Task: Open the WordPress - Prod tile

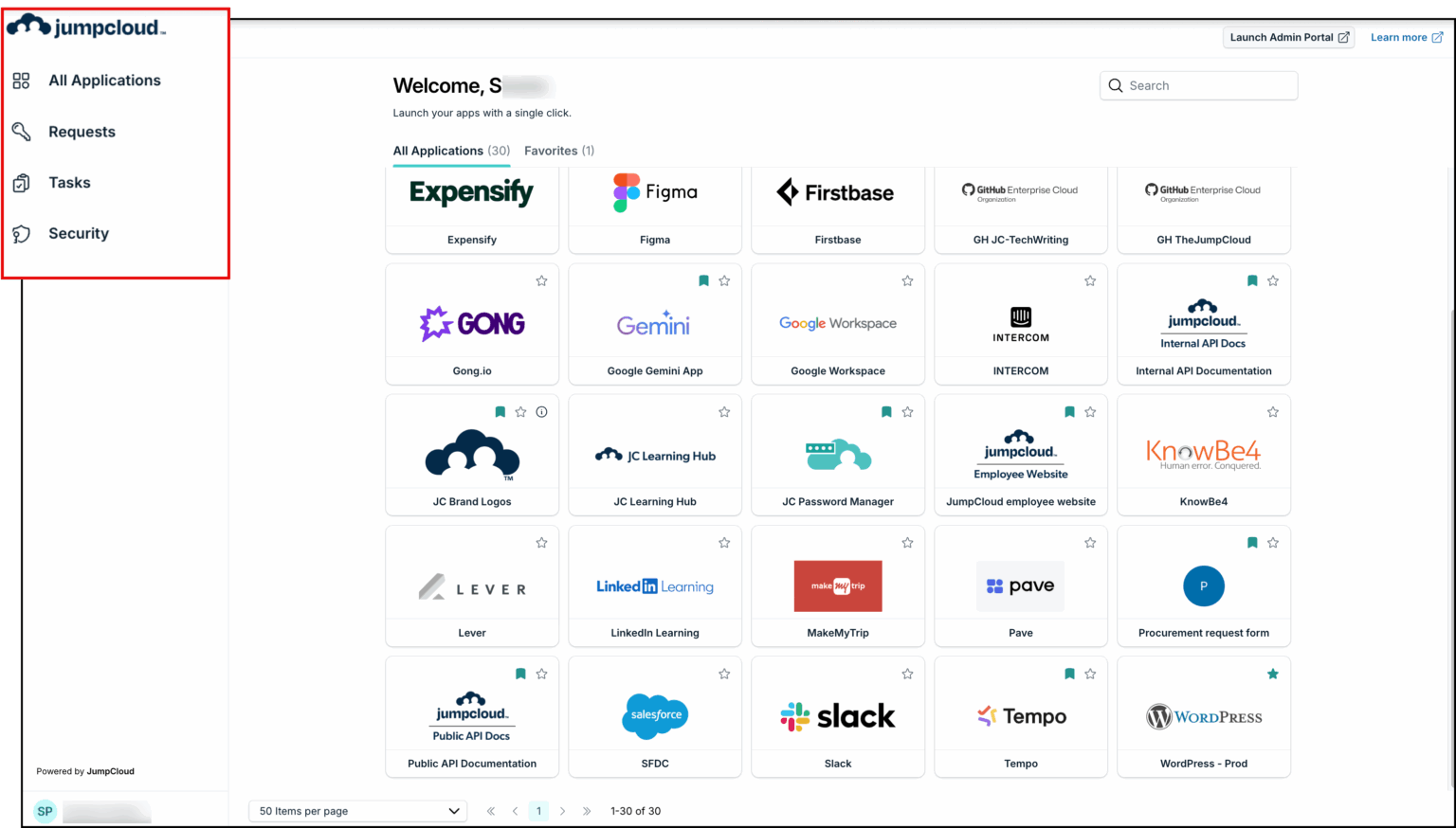Action: point(1204,717)
